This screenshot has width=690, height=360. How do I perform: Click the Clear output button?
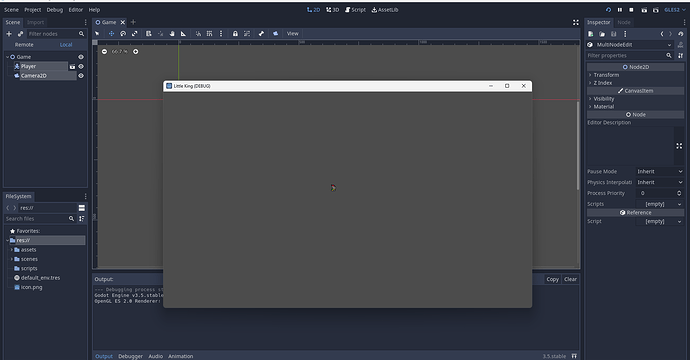point(570,279)
